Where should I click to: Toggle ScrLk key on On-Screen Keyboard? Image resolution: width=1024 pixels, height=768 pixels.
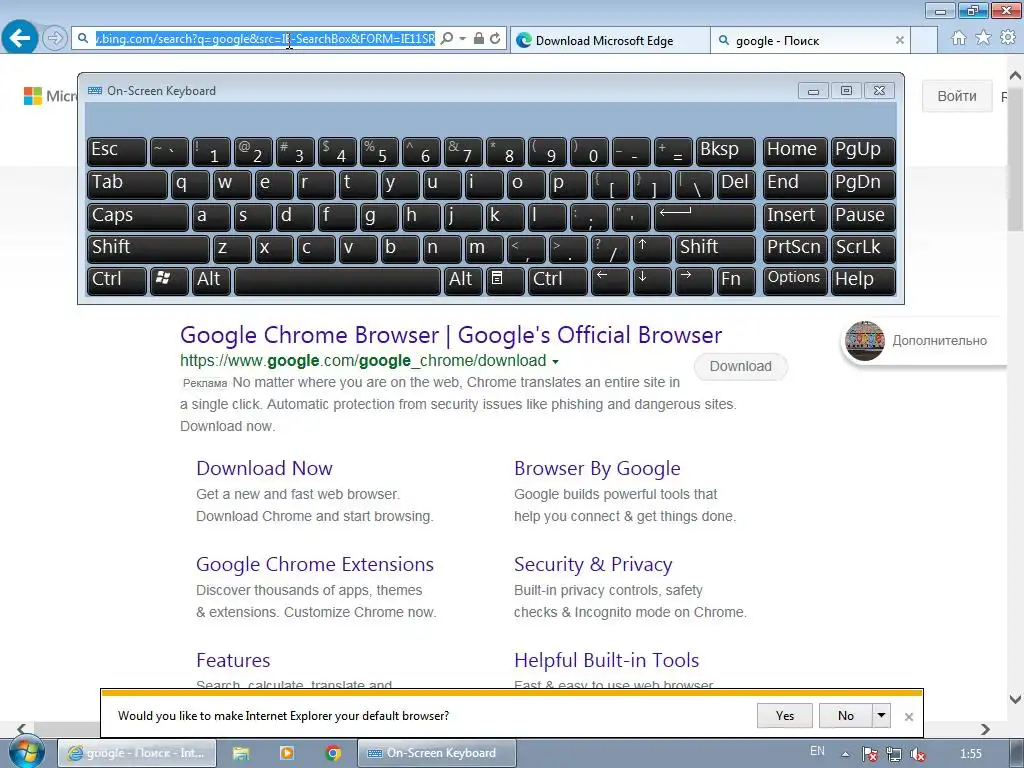pyautogui.click(x=863, y=249)
